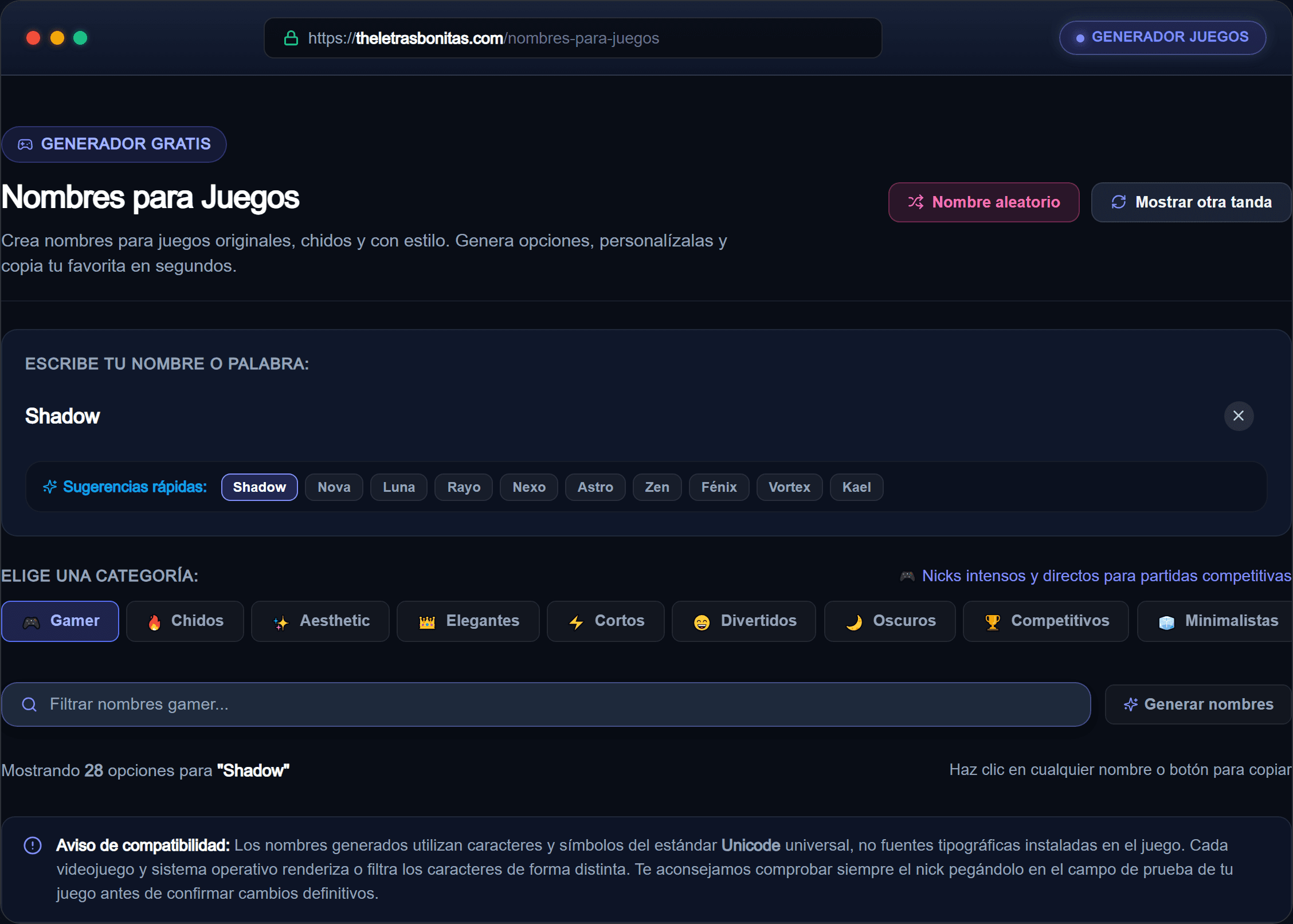Screen dimensions: 1293x924
Task: Click the crown icon on Elegantes category
Action: pyautogui.click(x=427, y=622)
